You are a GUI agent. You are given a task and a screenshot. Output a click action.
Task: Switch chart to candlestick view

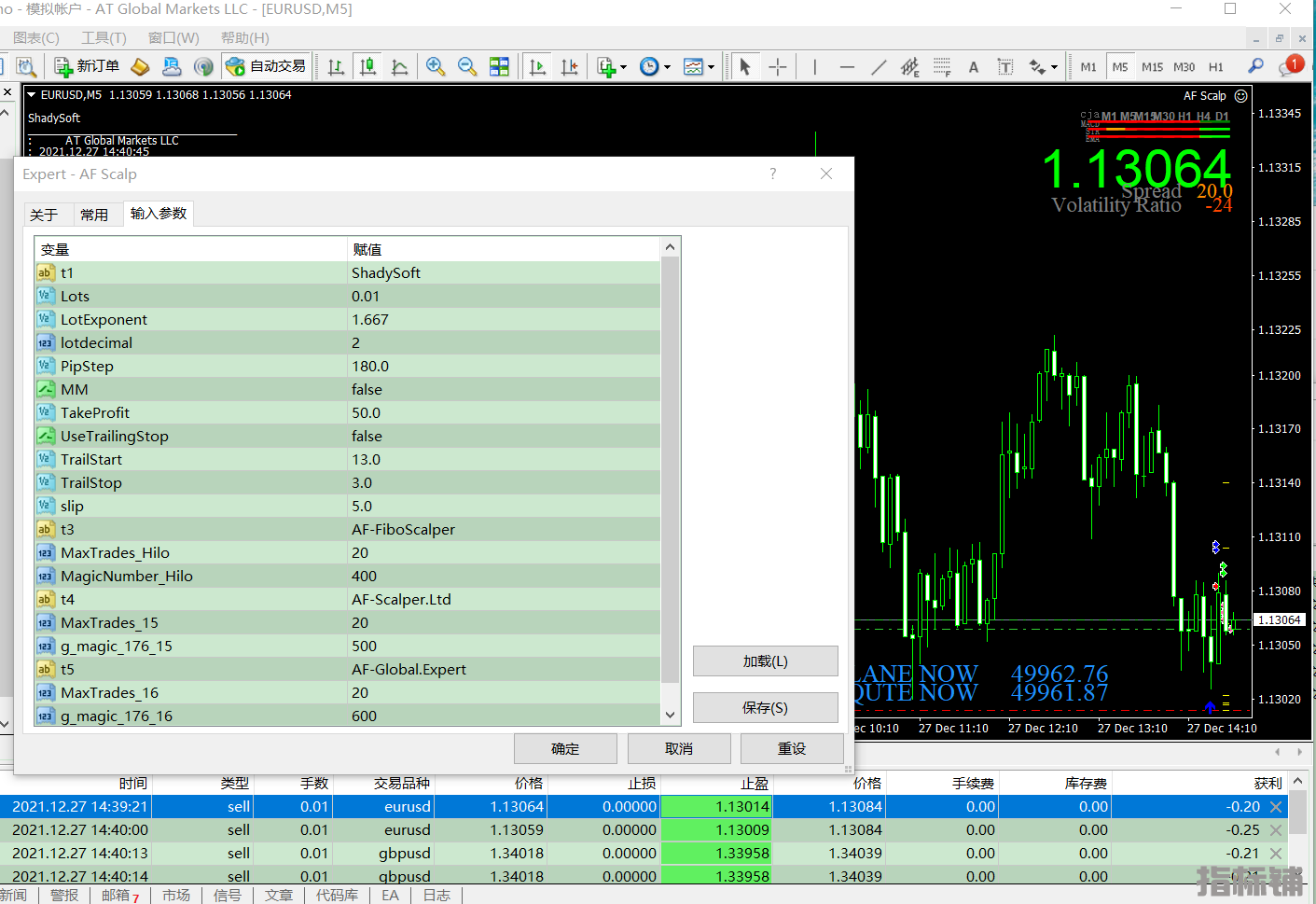[x=368, y=66]
